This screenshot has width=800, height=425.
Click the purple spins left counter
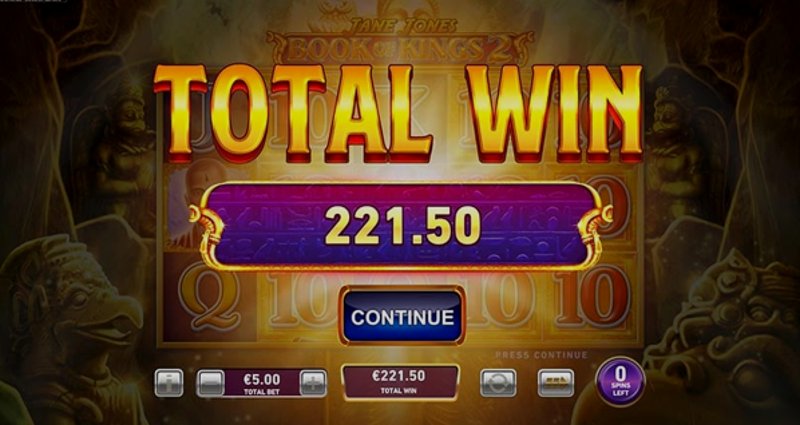click(x=620, y=381)
